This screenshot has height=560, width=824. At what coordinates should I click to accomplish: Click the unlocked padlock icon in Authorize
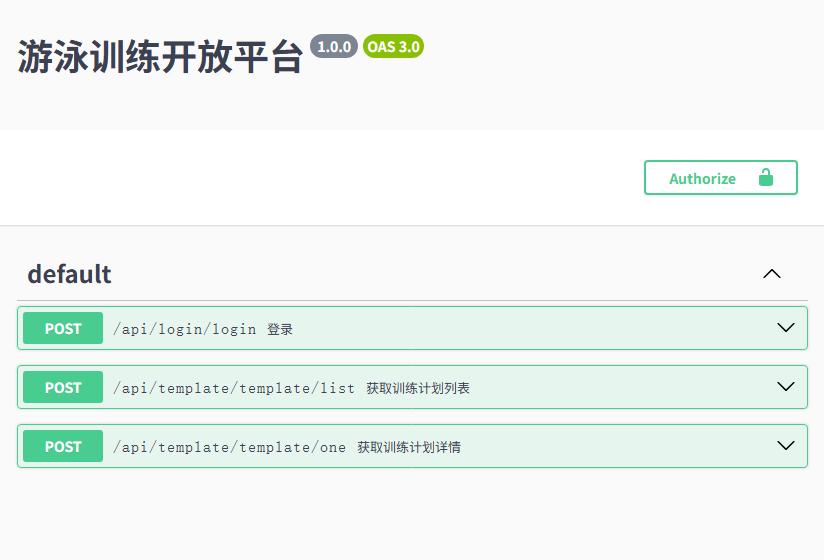tap(766, 178)
